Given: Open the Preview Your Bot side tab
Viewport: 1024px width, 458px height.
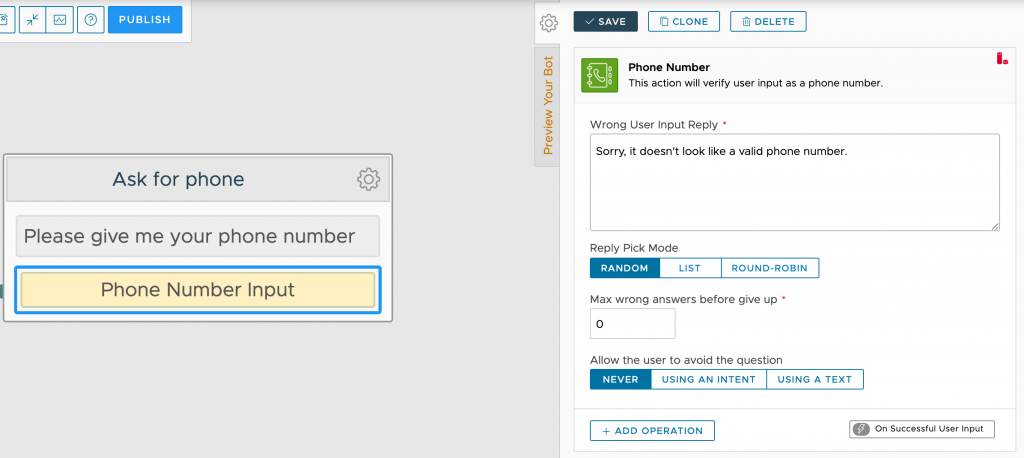Looking at the screenshot, I should (x=547, y=106).
